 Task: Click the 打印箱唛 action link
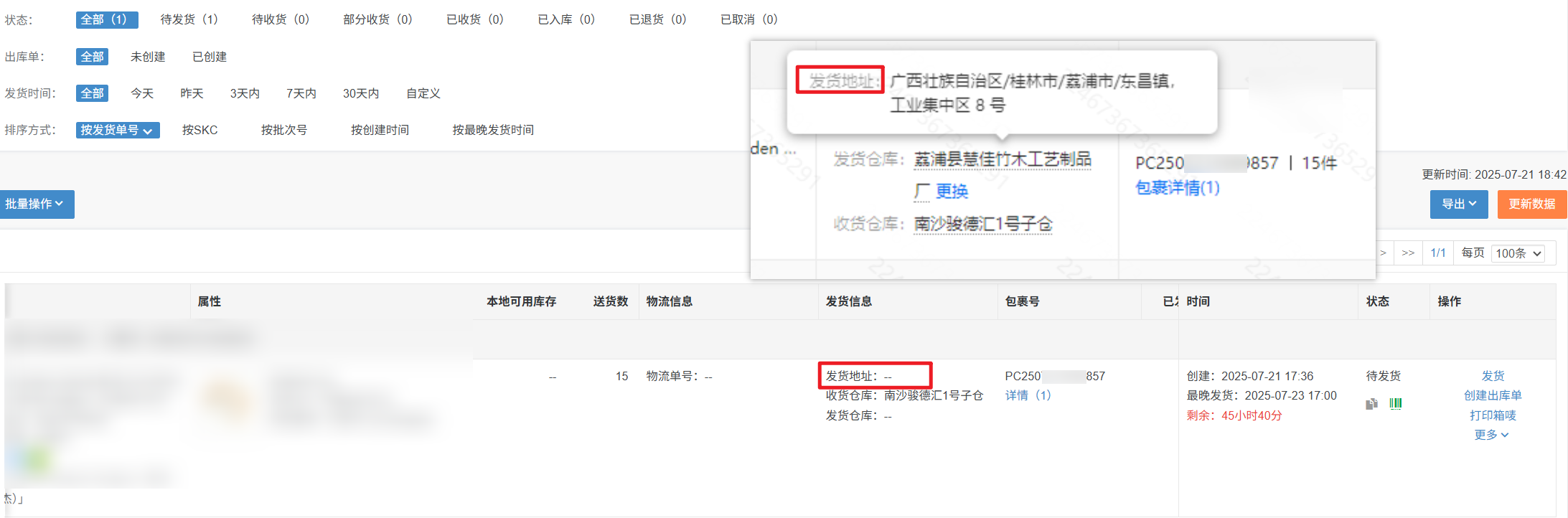click(x=1493, y=415)
